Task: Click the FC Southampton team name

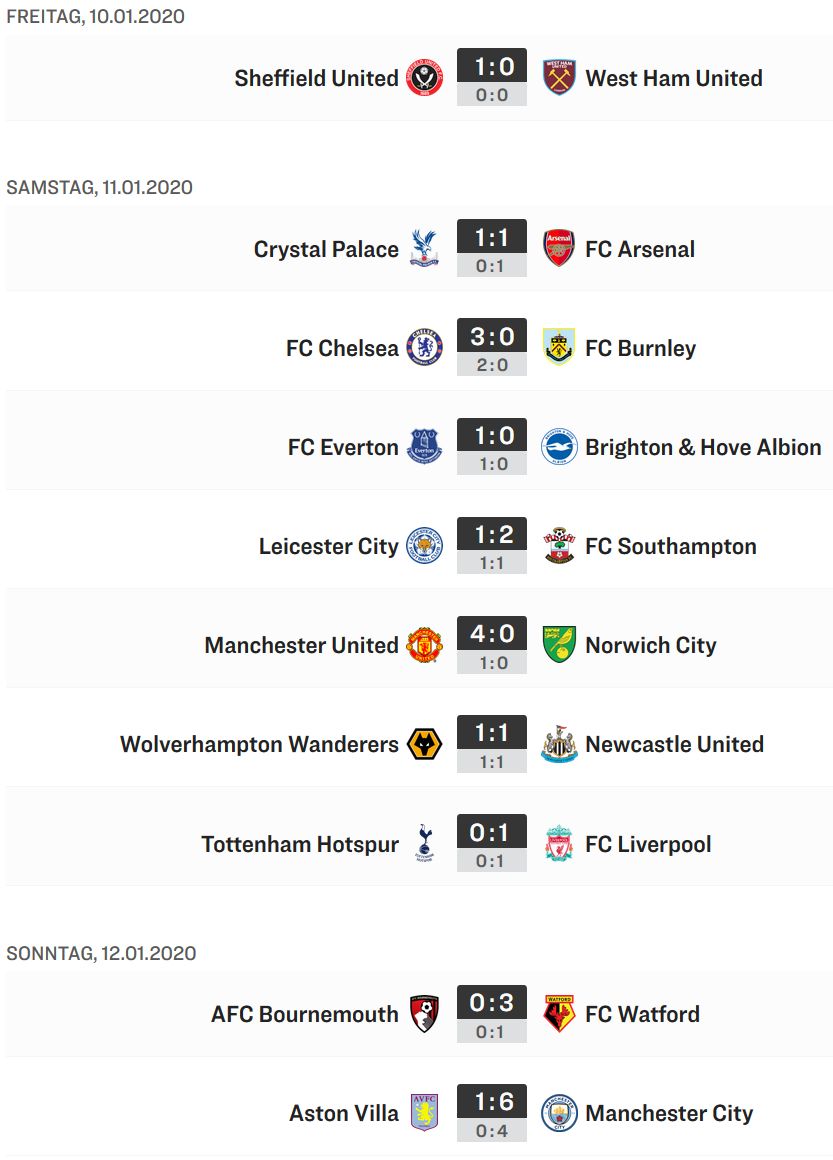Action: (x=671, y=546)
